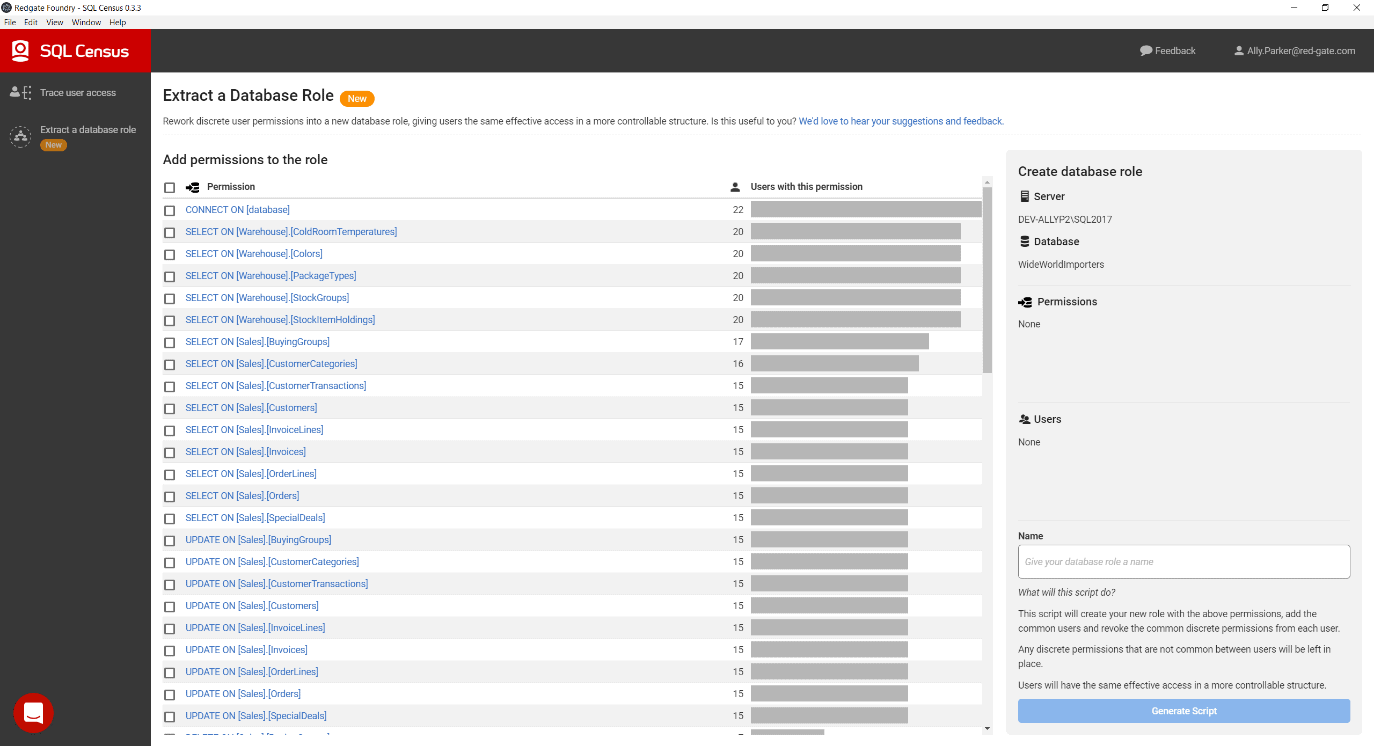This screenshot has width=1374, height=746.
Task: Open UPDATE ON [Sales].[CustomerTransactions] link
Action: tap(277, 584)
